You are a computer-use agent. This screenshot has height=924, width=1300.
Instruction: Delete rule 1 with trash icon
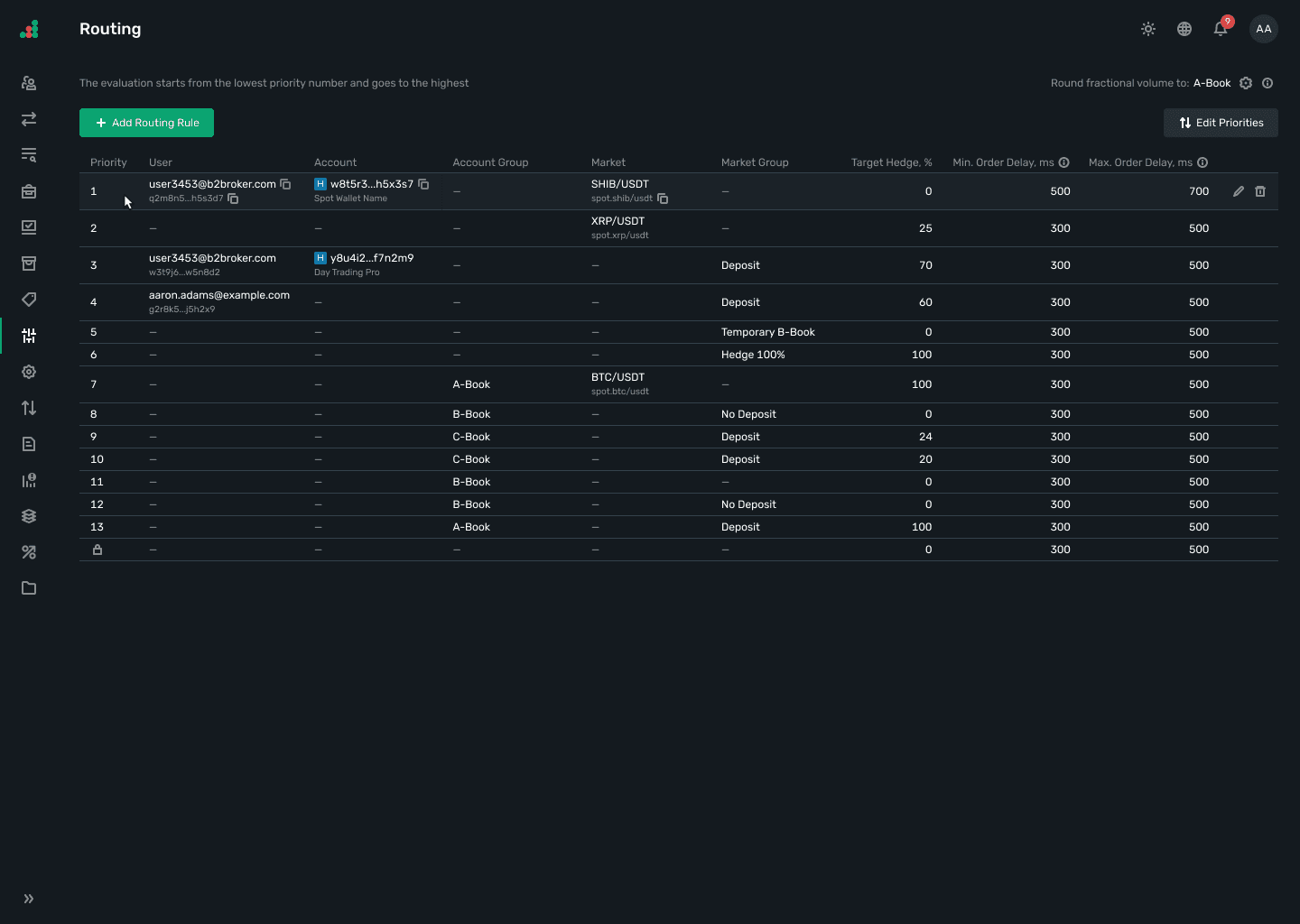1260,191
